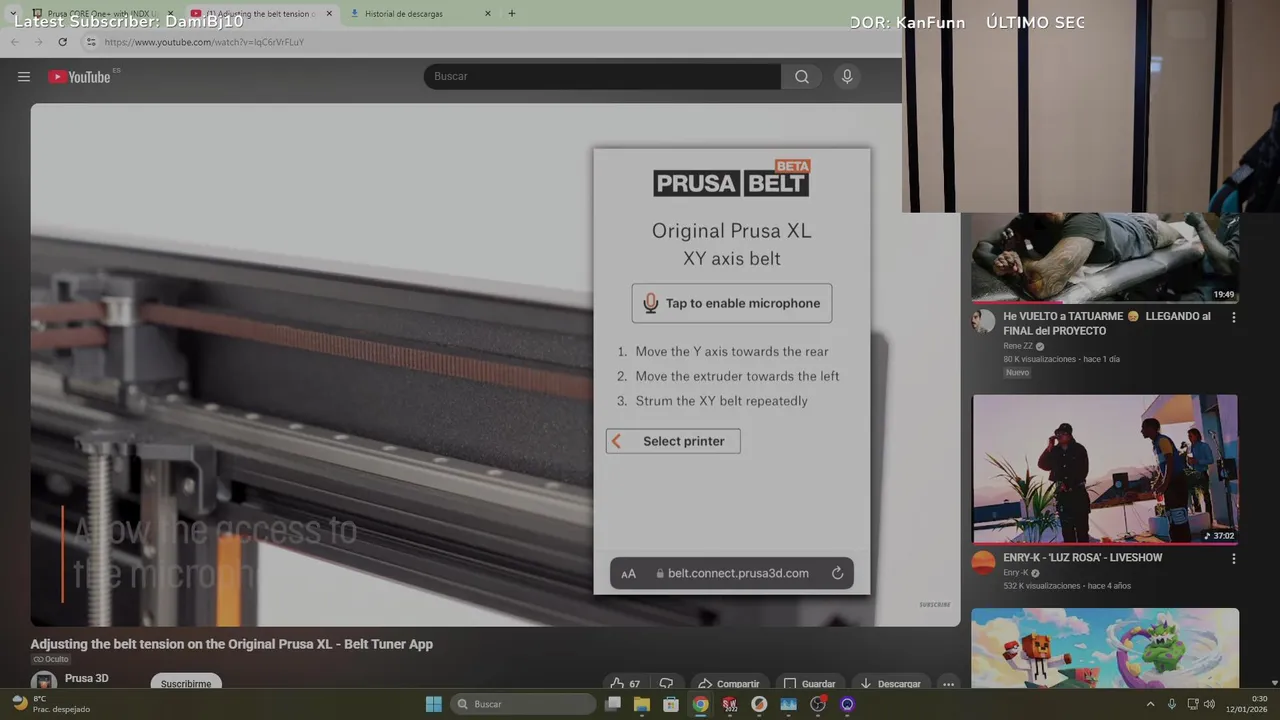Go to YouTube home via logo
The height and width of the screenshot is (720, 1280).
coord(79,77)
